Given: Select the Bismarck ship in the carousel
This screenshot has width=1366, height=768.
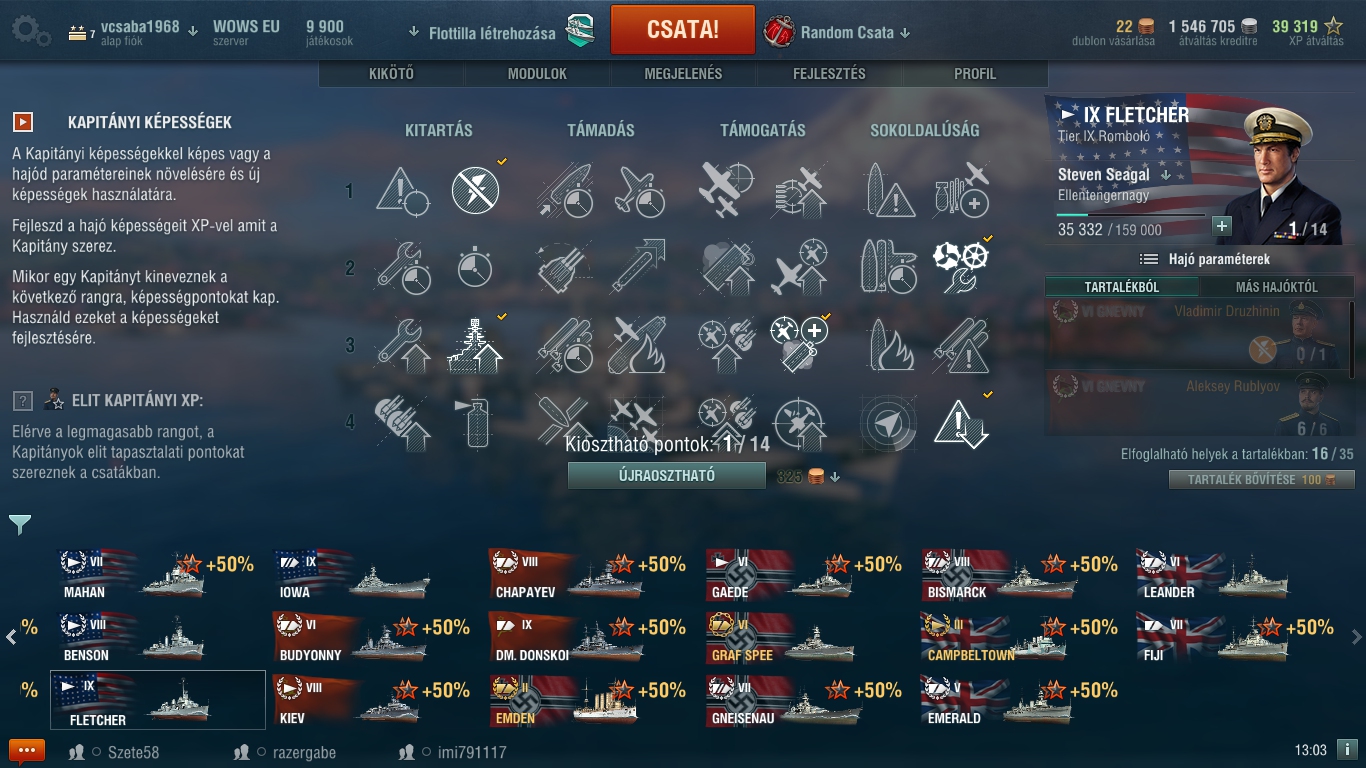Looking at the screenshot, I should 1020,575.
